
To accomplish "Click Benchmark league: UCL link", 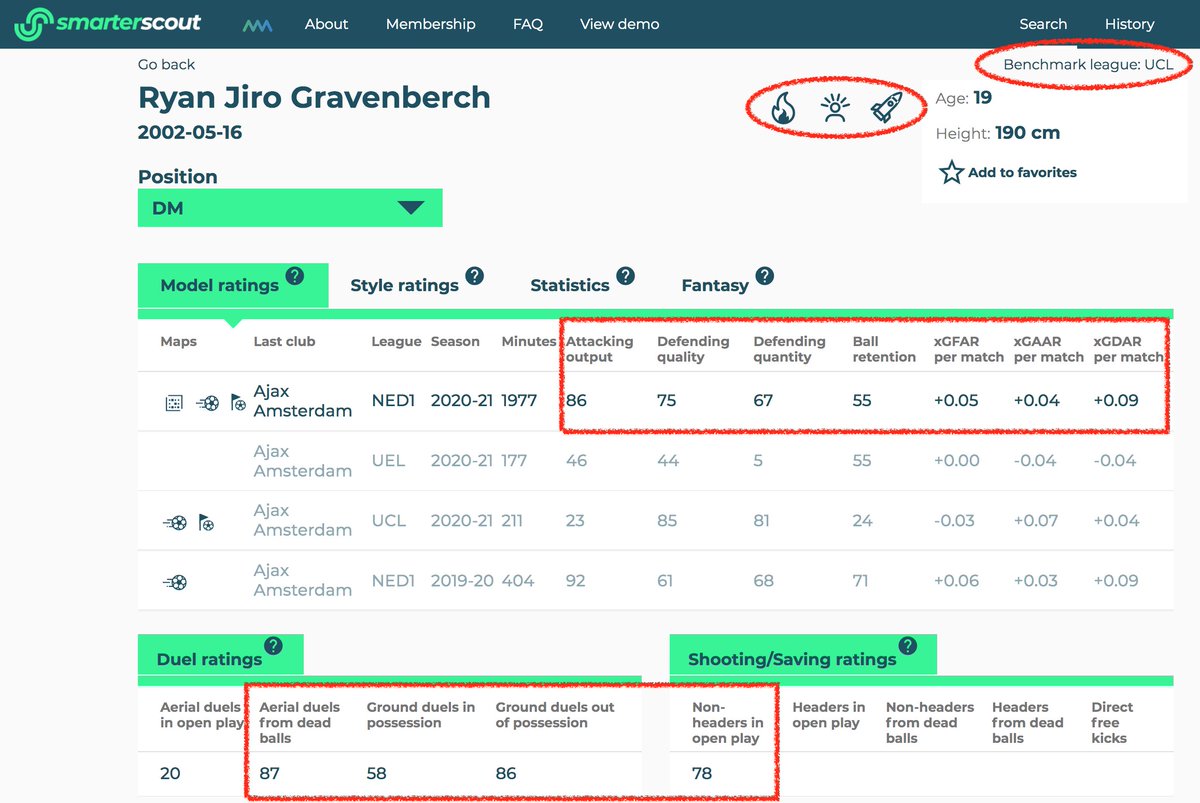I will pyautogui.click(x=1088, y=64).
